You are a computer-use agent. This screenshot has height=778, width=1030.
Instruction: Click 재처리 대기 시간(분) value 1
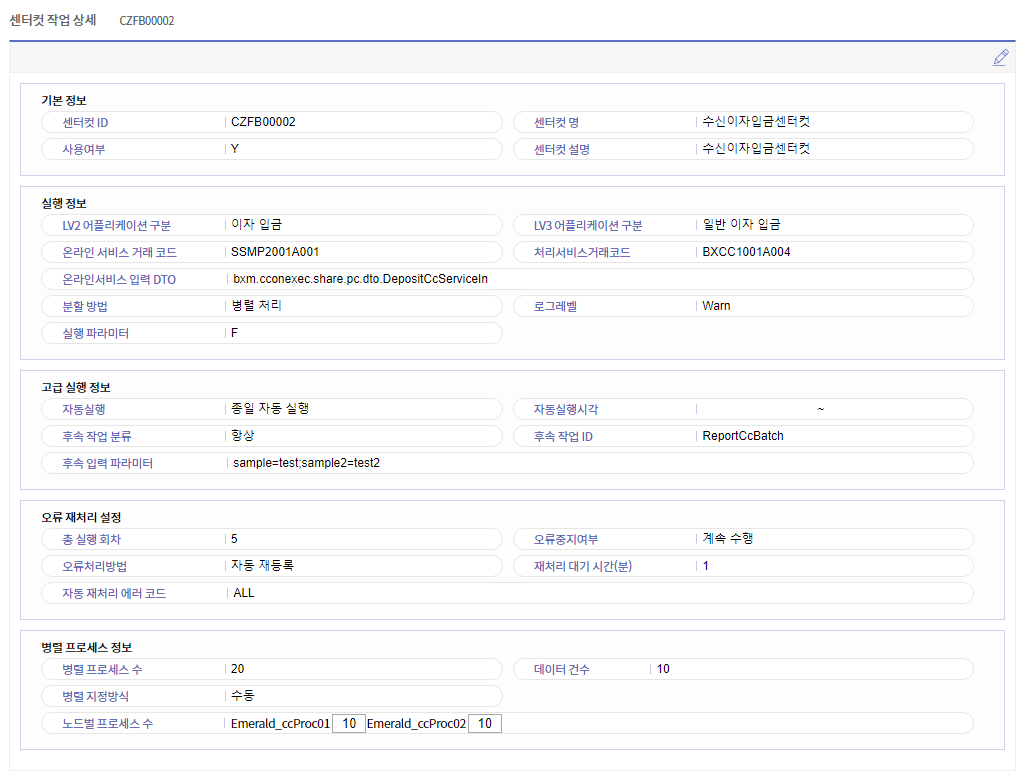(705, 566)
